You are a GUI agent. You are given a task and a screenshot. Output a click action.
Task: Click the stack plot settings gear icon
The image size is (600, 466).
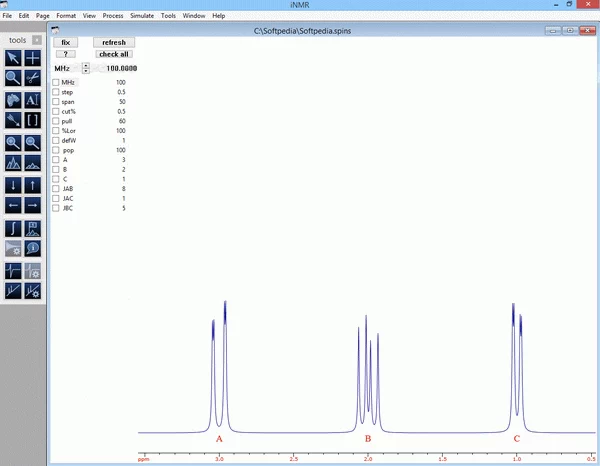33,291
